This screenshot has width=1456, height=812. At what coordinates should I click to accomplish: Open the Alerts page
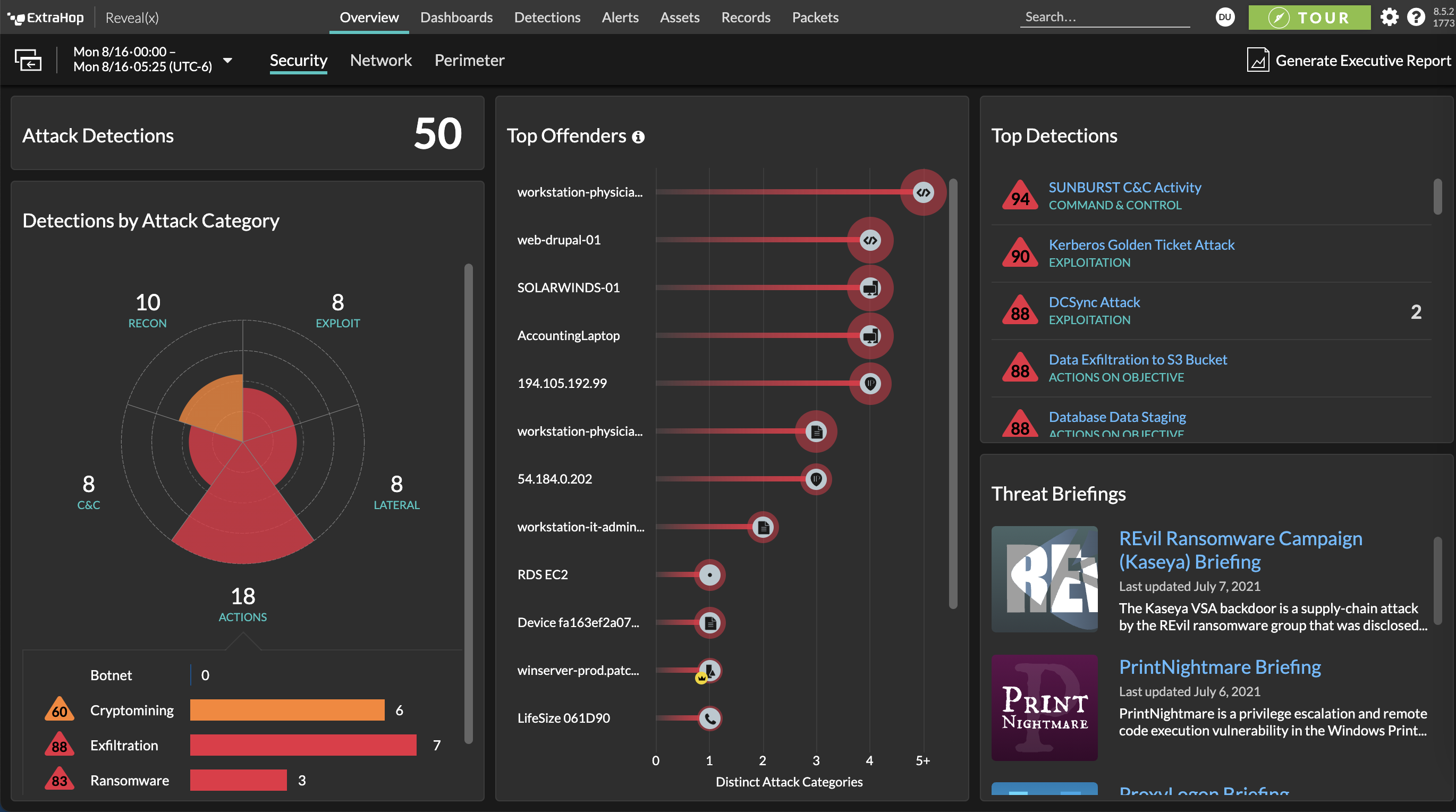(620, 18)
